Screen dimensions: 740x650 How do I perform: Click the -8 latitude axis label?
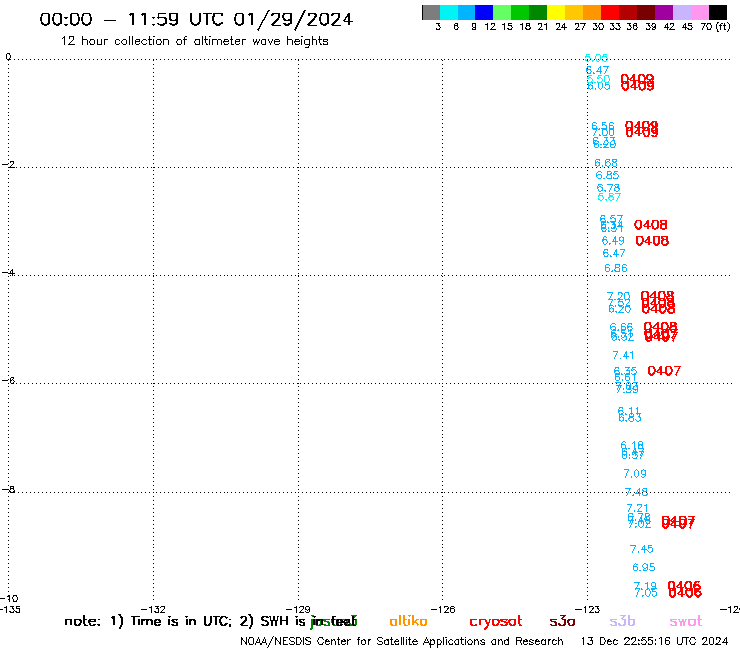8,489
